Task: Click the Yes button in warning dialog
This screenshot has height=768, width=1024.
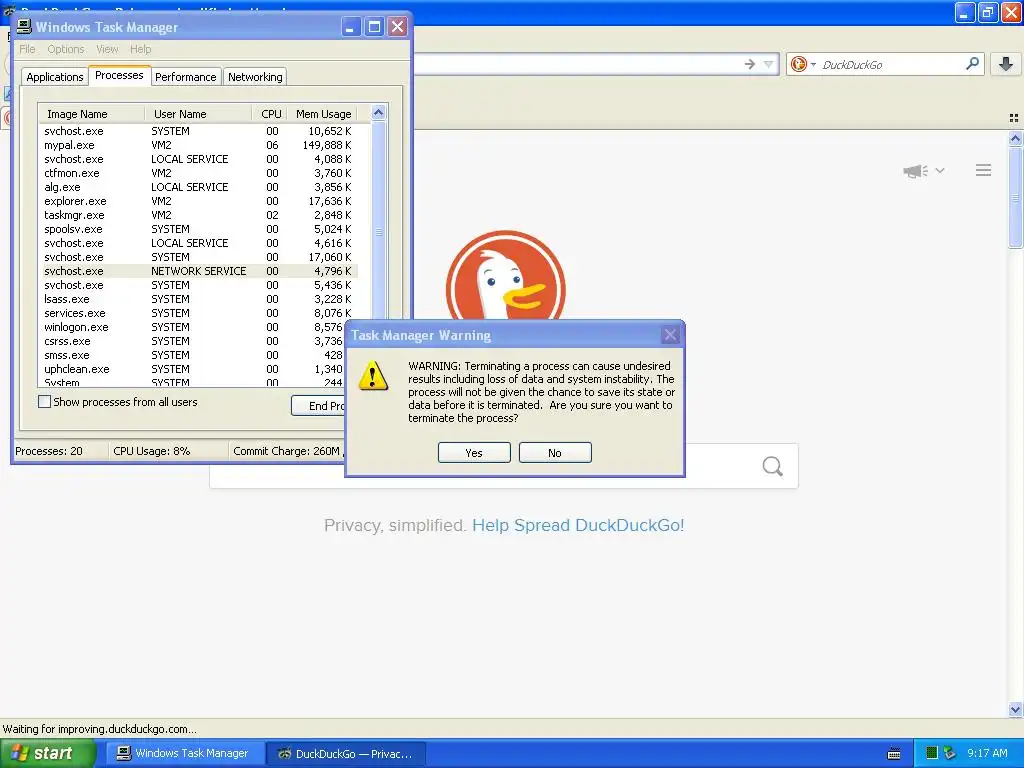Action: [x=474, y=453]
